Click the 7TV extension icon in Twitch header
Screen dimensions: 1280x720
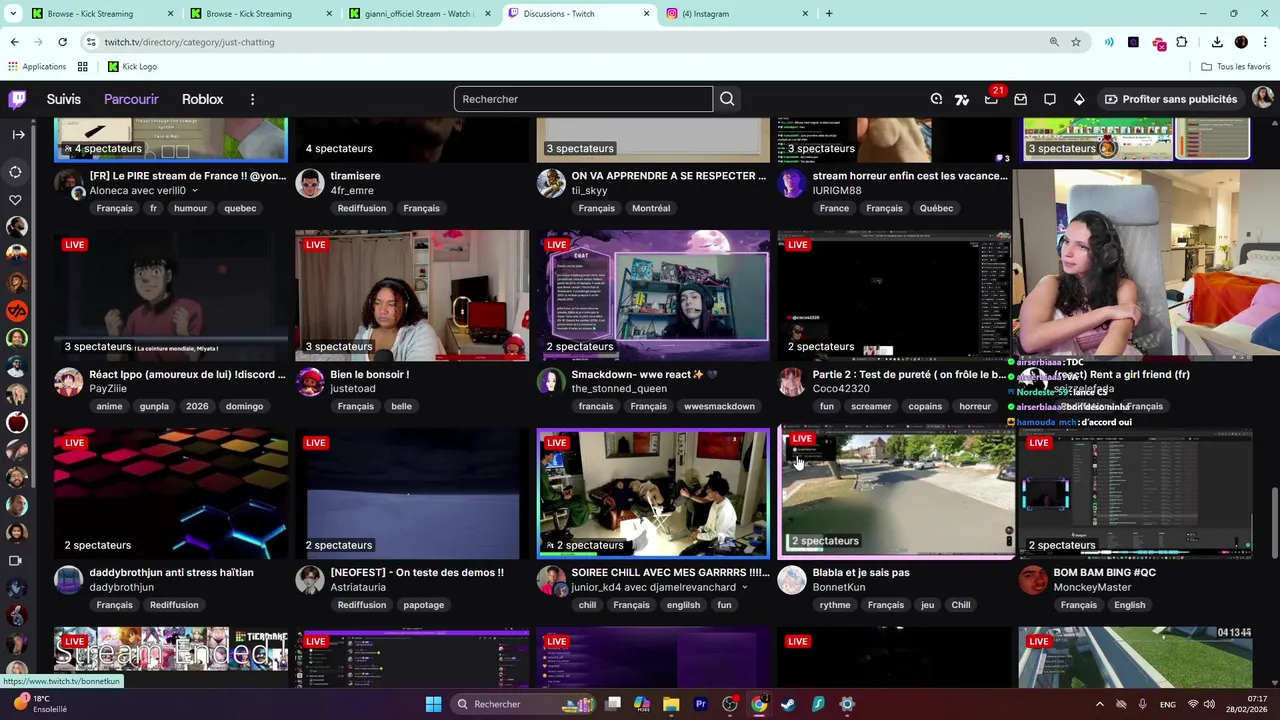tap(962, 99)
